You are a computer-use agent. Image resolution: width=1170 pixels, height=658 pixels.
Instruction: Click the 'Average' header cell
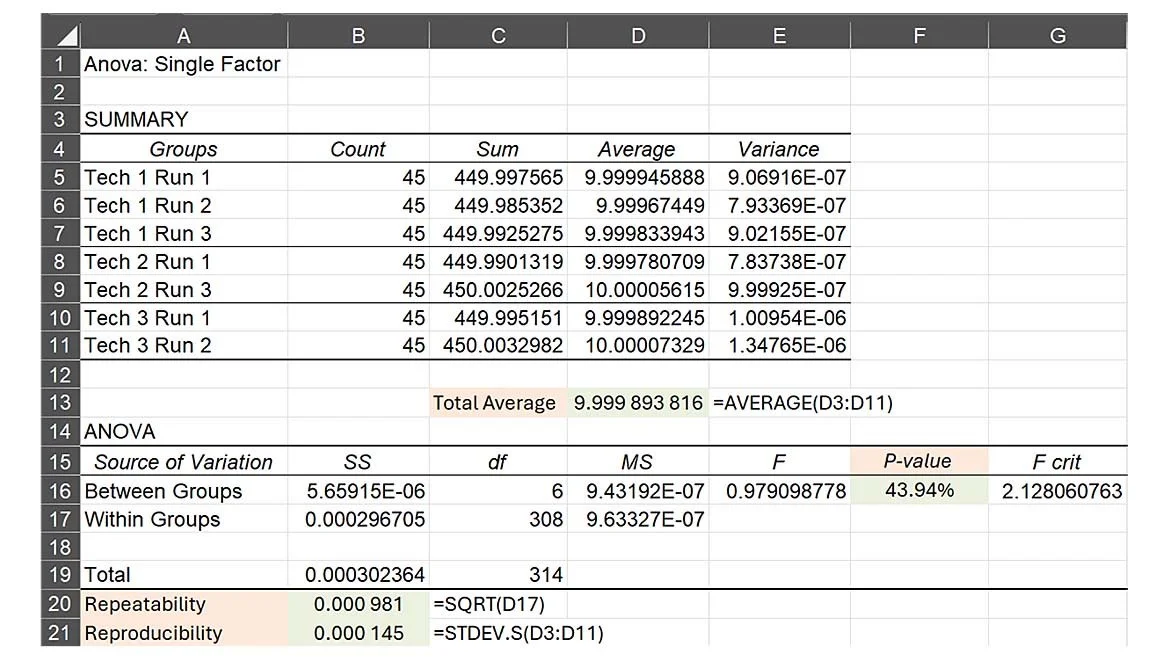tap(638, 148)
